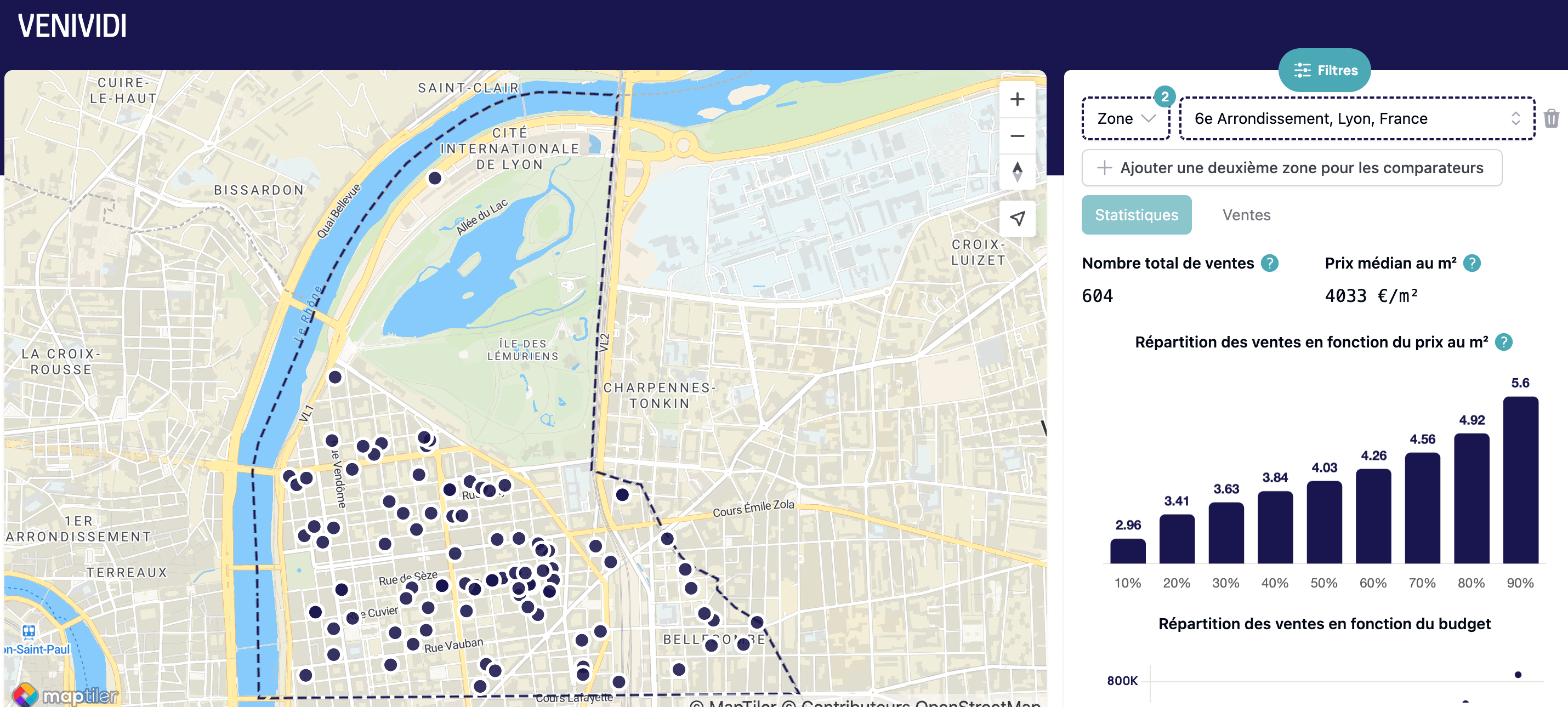Click the 50% bar labeled 4.03

tap(1324, 522)
